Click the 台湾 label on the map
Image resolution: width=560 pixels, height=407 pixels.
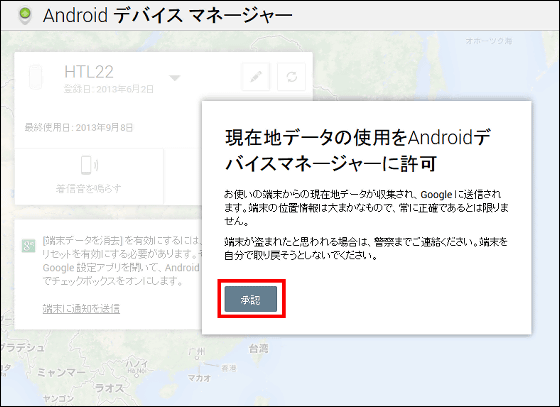(259, 348)
